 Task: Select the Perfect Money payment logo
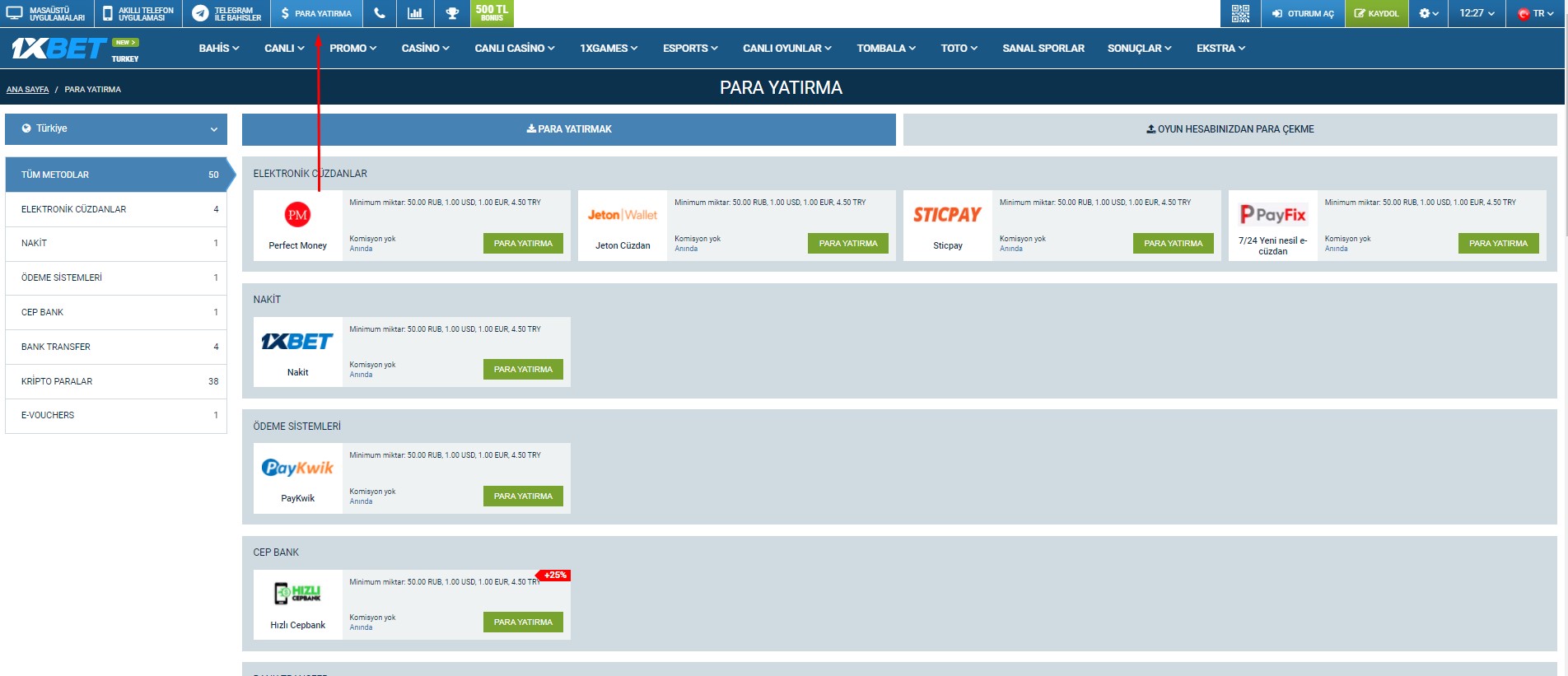tap(297, 216)
